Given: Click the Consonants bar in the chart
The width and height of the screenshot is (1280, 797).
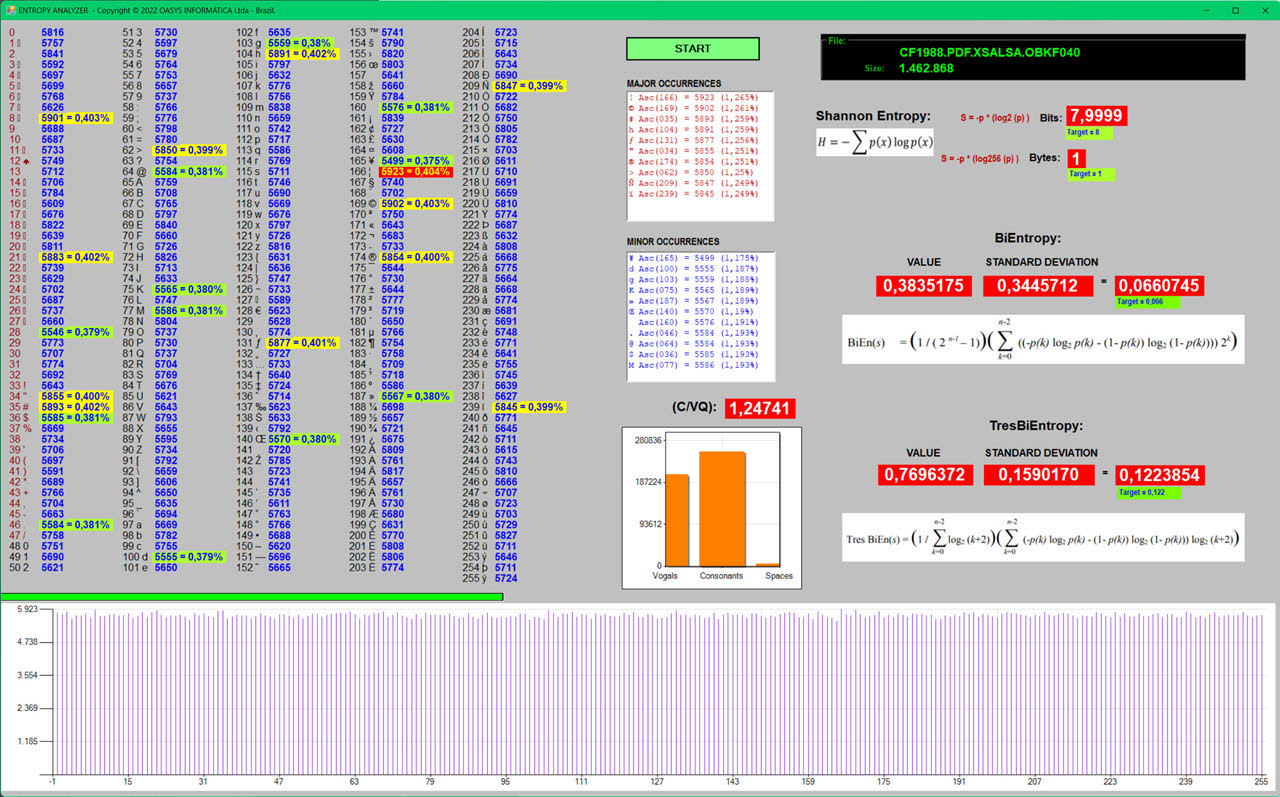Looking at the screenshot, I should pos(722,509).
